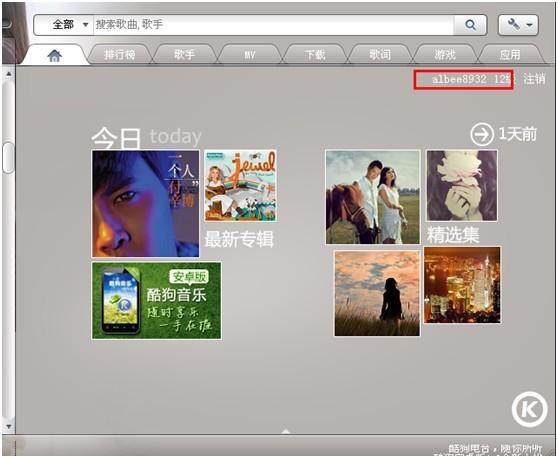
Task: Click the magnifier search icon
Action: [x=470, y=25]
